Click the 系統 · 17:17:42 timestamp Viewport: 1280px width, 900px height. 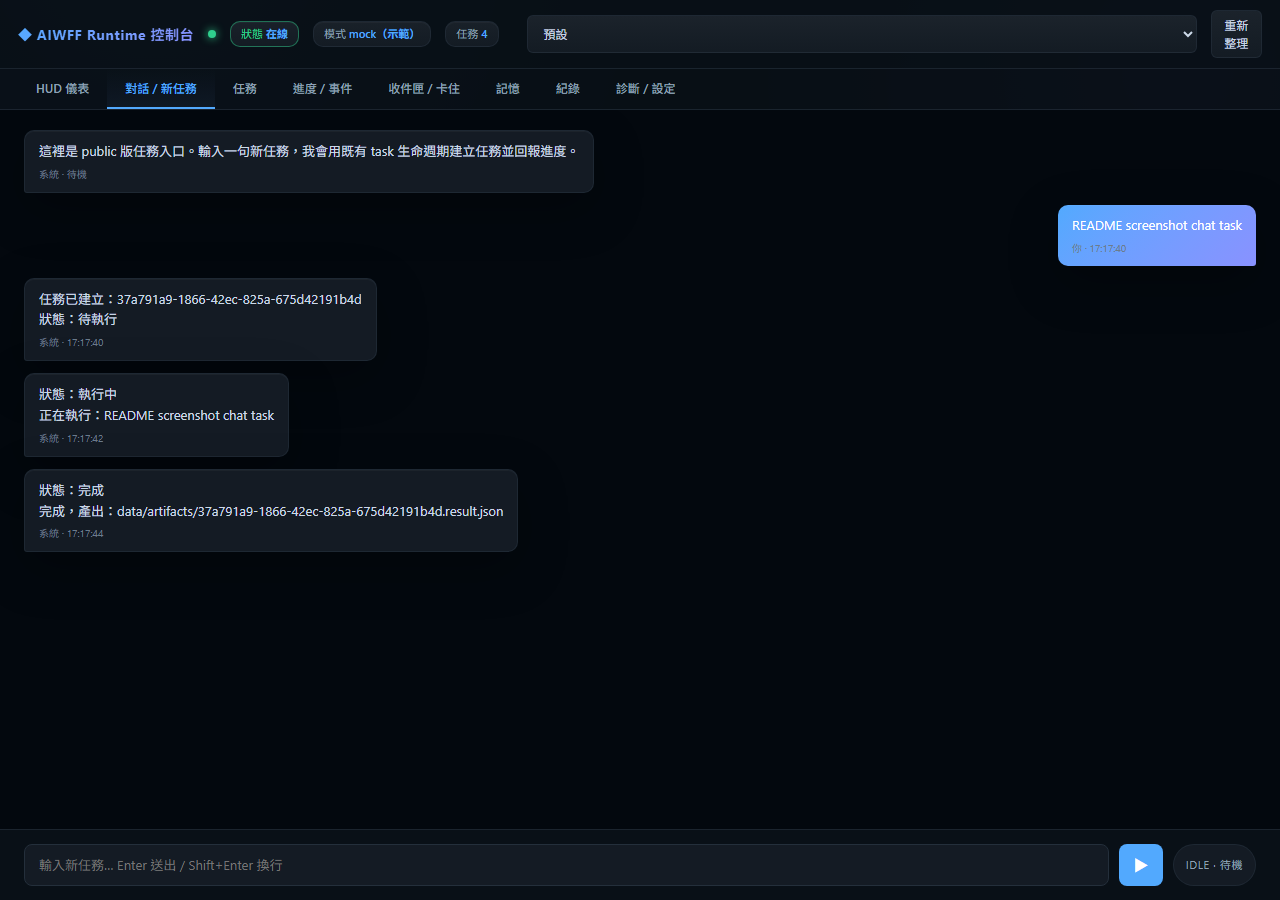click(71, 439)
